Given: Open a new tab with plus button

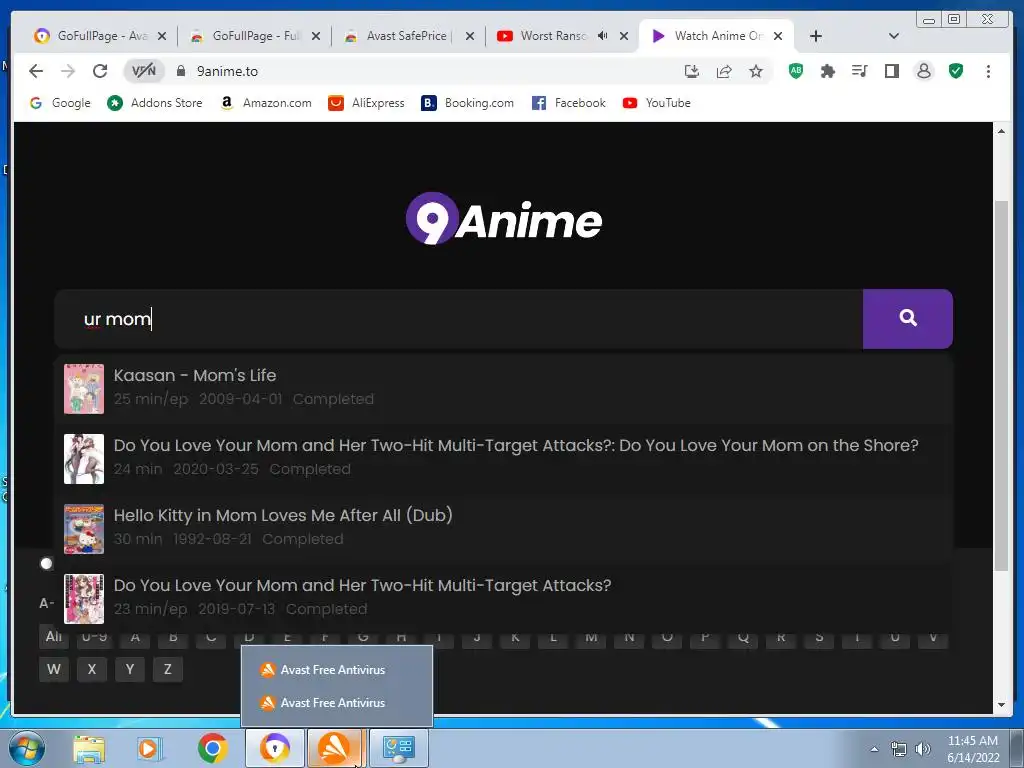Looking at the screenshot, I should pyautogui.click(x=816, y=36).
